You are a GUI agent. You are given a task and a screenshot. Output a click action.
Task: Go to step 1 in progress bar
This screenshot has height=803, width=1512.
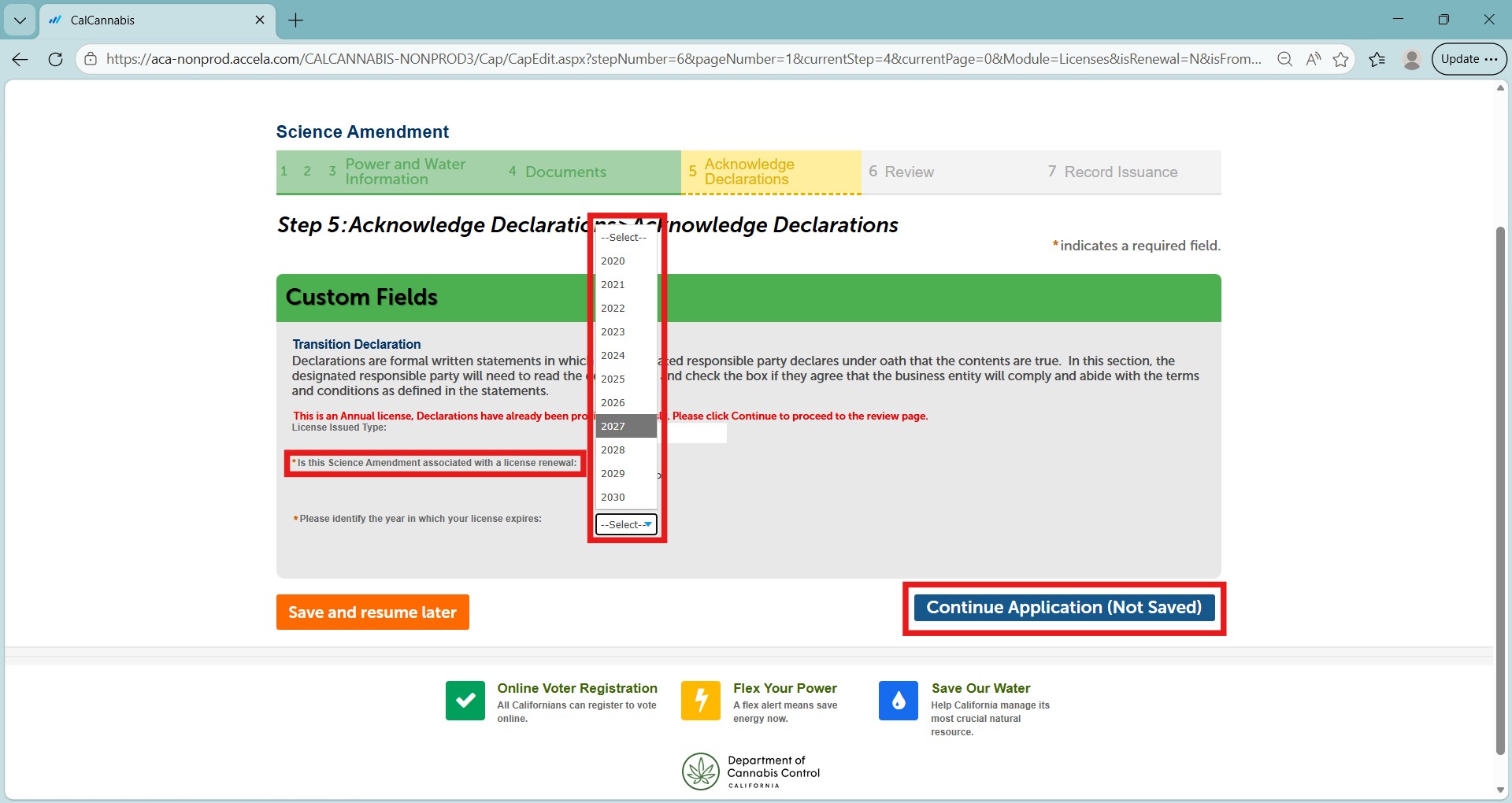[x=284, y=171]
